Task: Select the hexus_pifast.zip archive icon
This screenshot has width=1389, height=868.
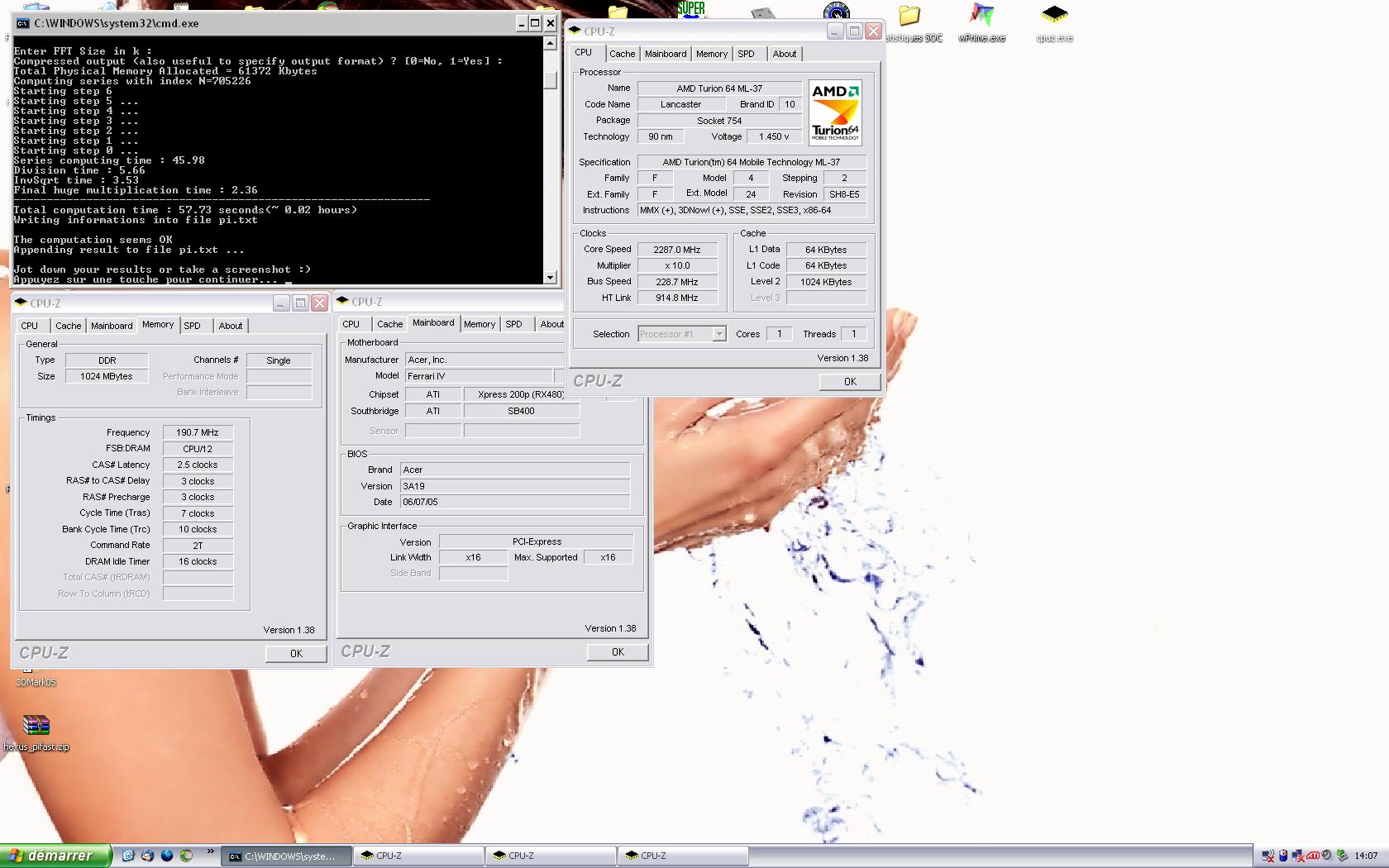Action: (36, 732)
